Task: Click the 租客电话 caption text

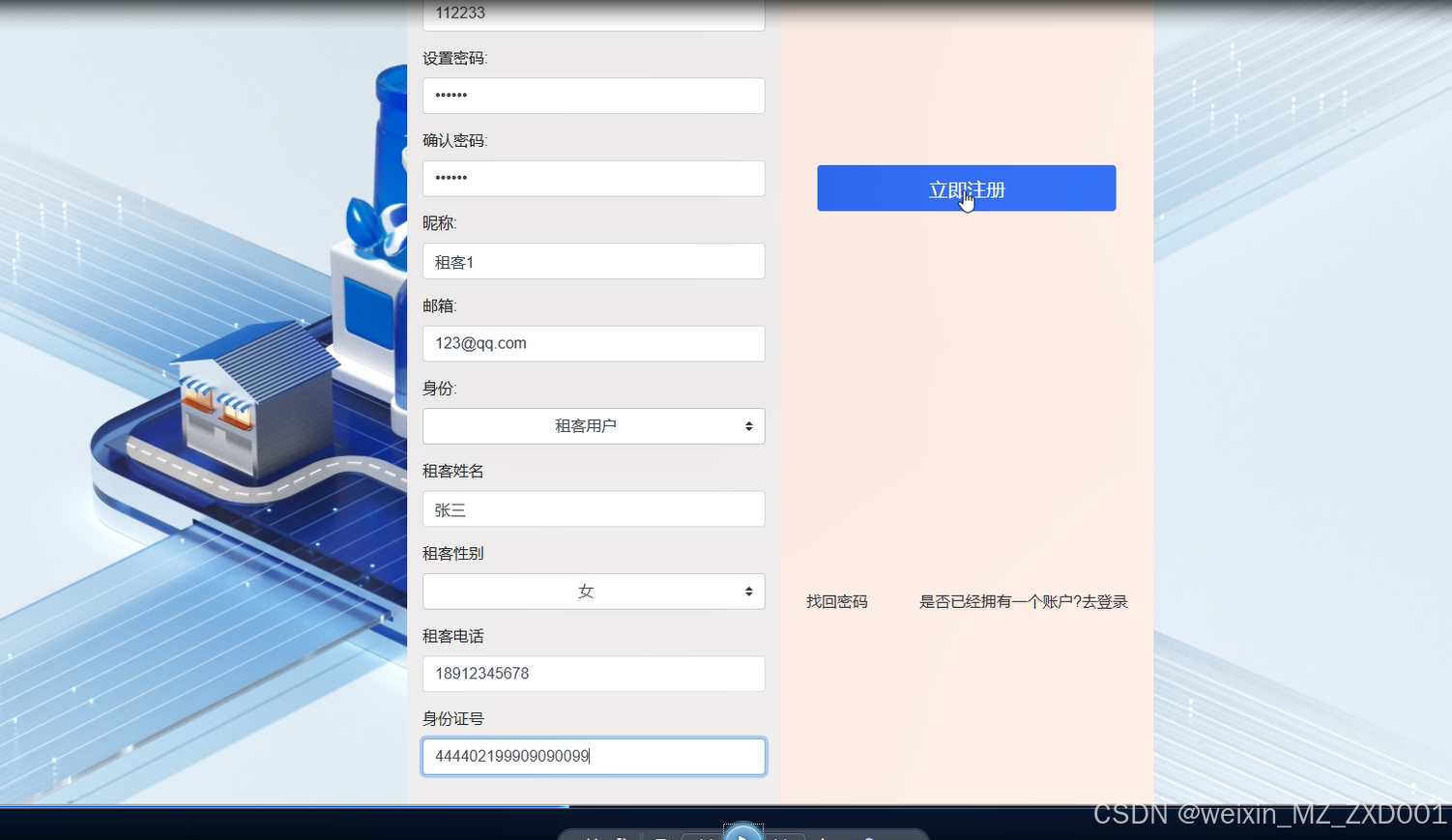Action: point(453,636)
